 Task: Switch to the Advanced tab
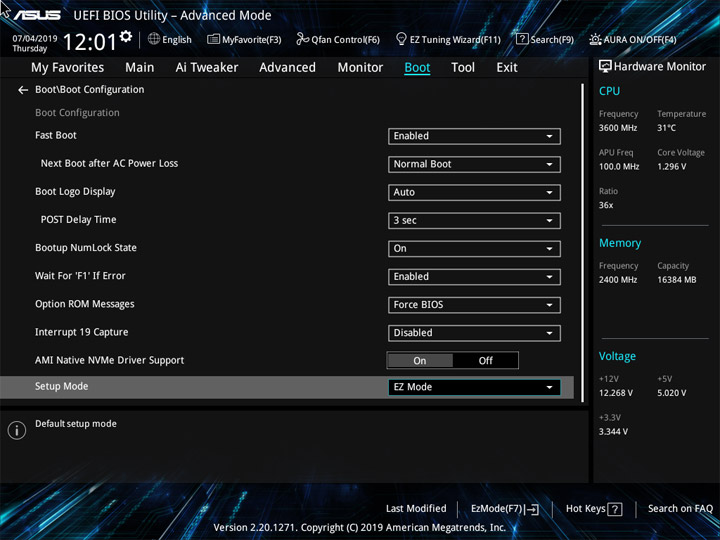pos(287,68)
